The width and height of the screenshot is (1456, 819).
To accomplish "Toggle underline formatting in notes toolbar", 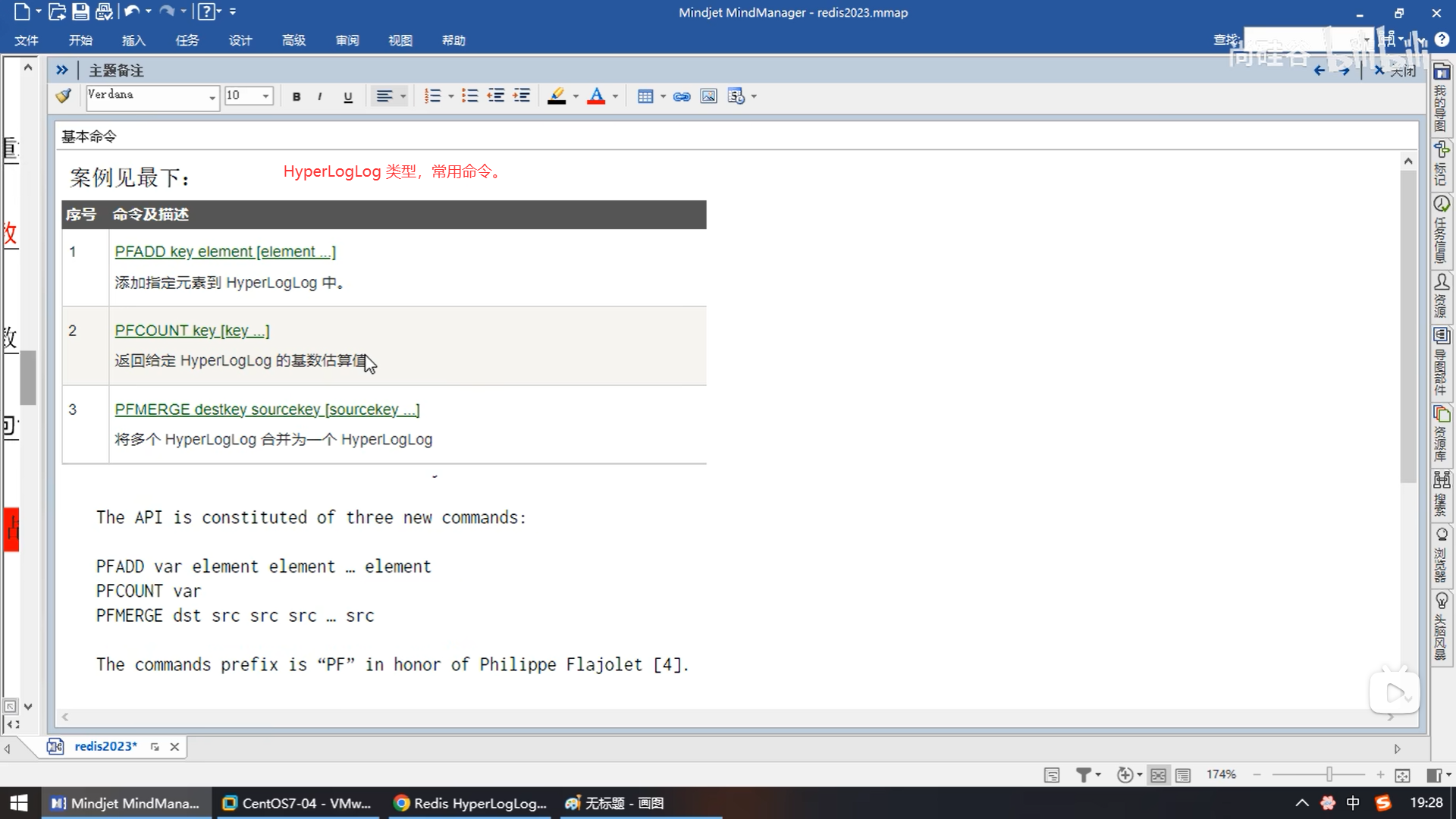I will click(348, 96).
